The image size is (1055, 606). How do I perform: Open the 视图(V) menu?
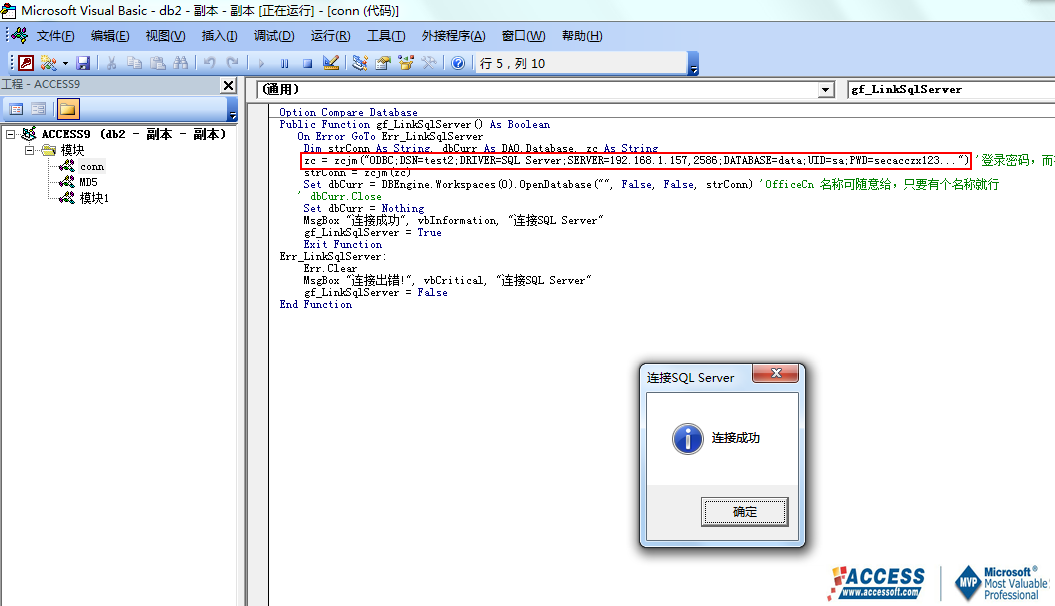[165, 36]
